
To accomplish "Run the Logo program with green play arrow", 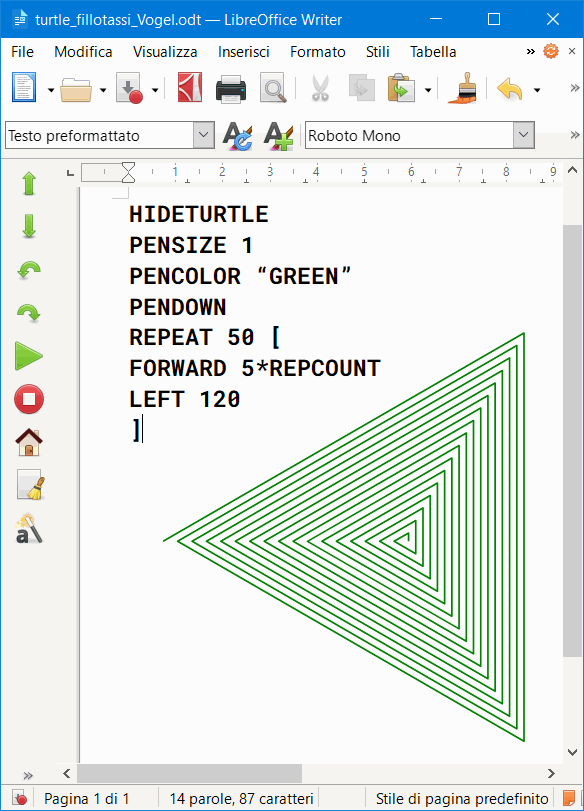I will coord(28,356).
